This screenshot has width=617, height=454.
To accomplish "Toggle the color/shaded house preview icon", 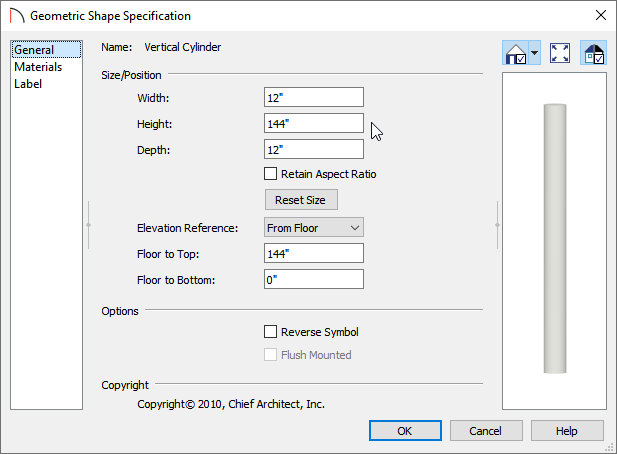I will coord(593,53).
